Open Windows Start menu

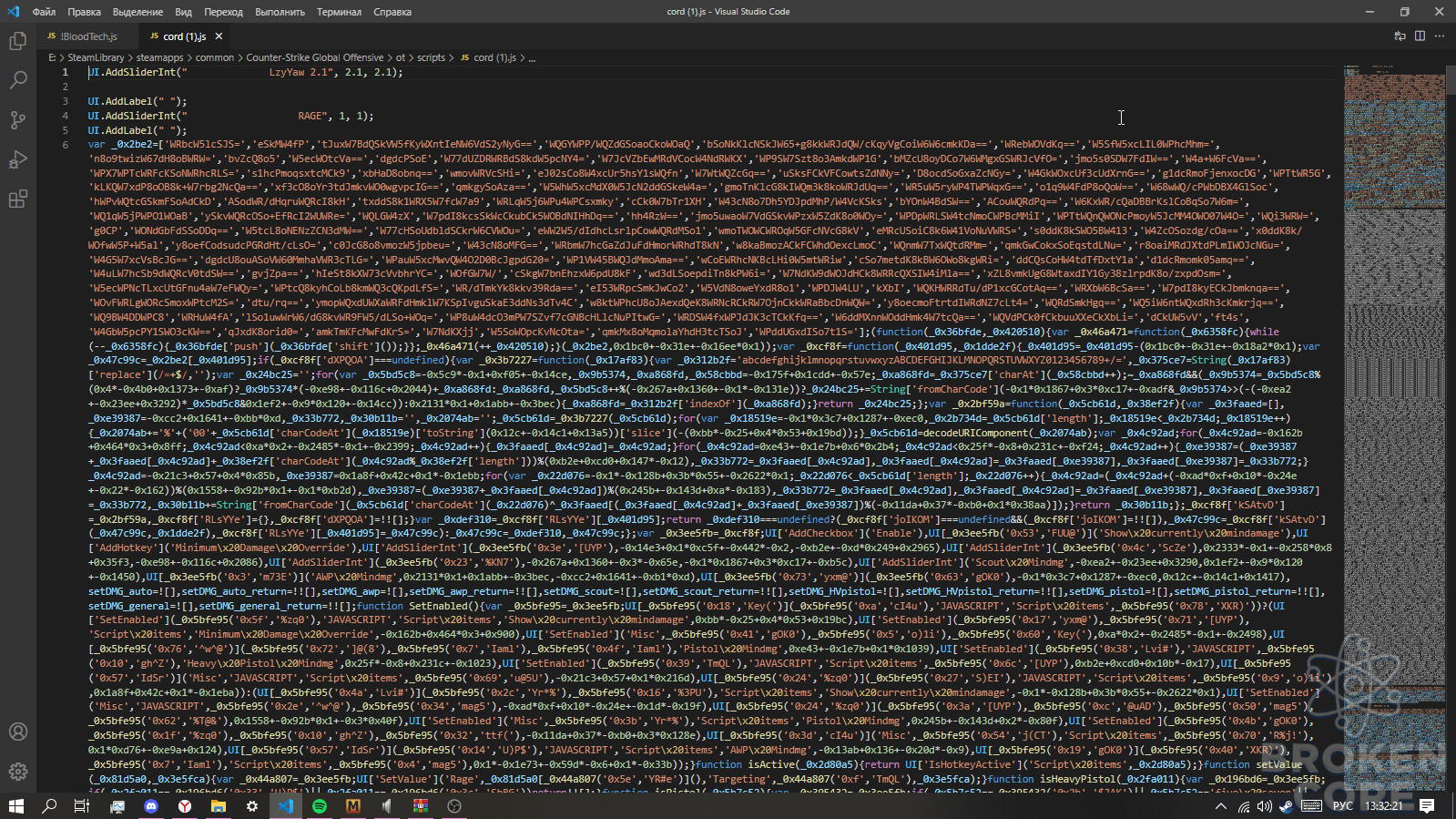point(15,806)
